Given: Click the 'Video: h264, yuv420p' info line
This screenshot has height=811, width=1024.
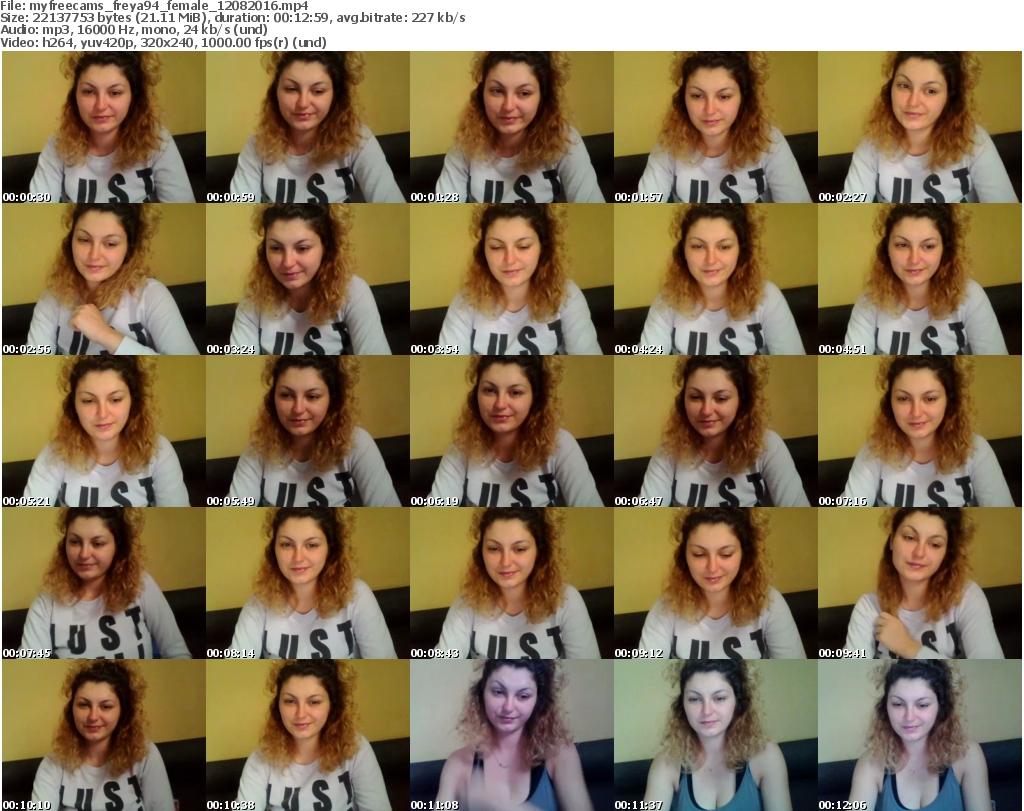Looking at the screenshot, I should coord(163,42).
